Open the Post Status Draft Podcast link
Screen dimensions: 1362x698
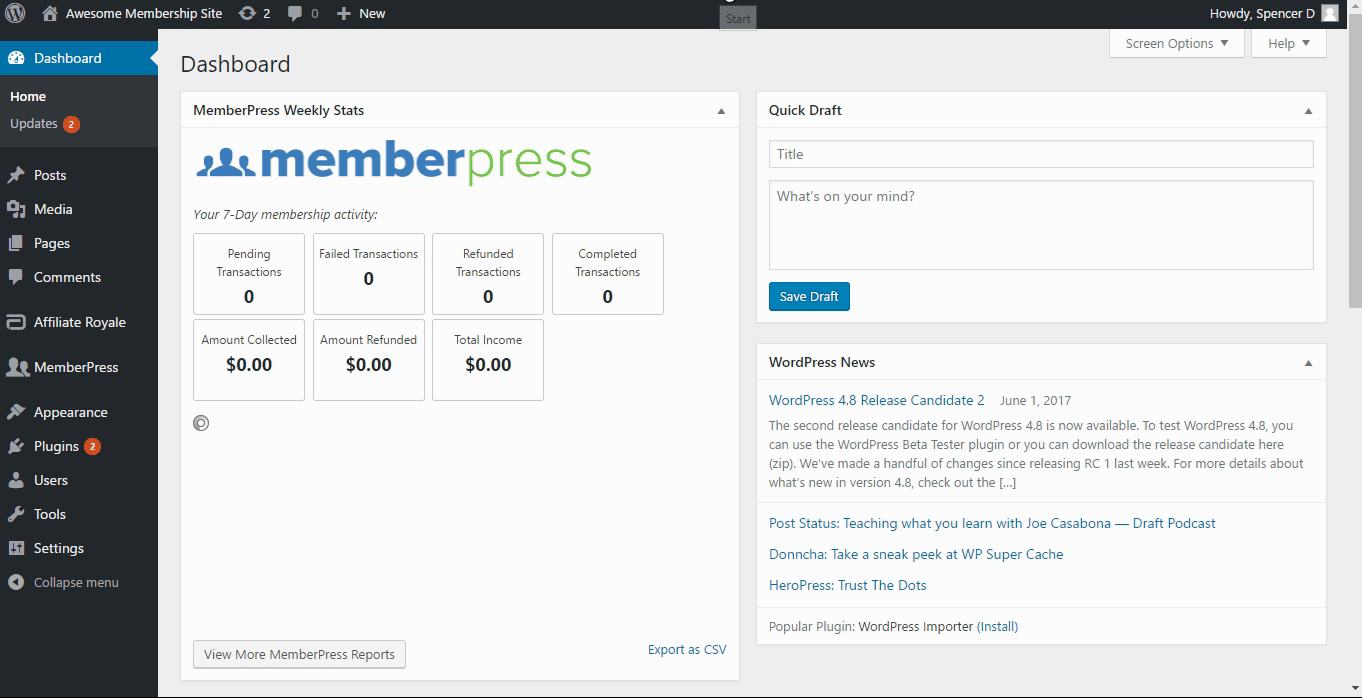(992, 523)
